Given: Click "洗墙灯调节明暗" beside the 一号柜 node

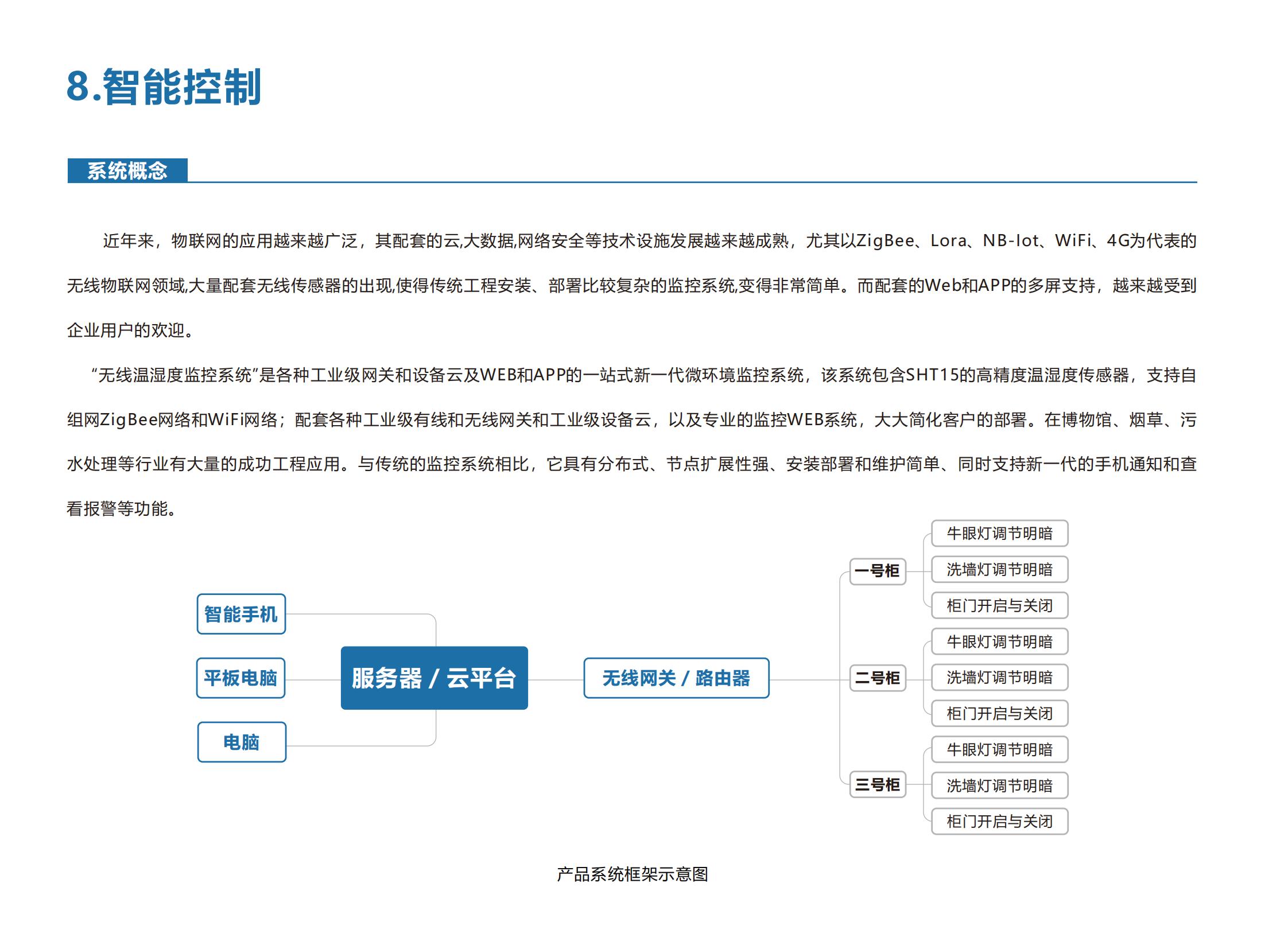Looking at the screenshot, I should [999, 569].
